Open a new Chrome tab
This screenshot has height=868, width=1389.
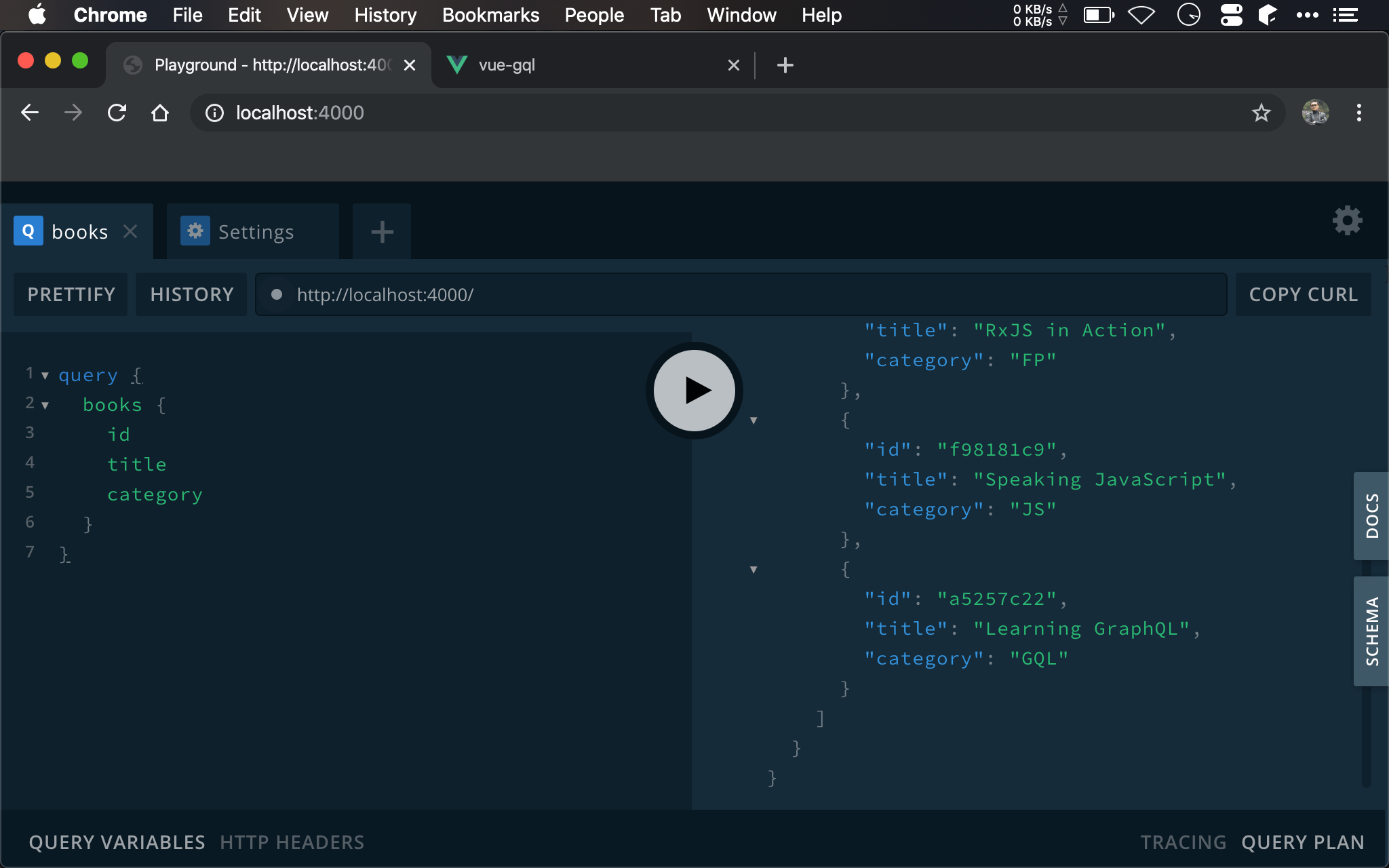pyautogui.click(x=785, y=65)
